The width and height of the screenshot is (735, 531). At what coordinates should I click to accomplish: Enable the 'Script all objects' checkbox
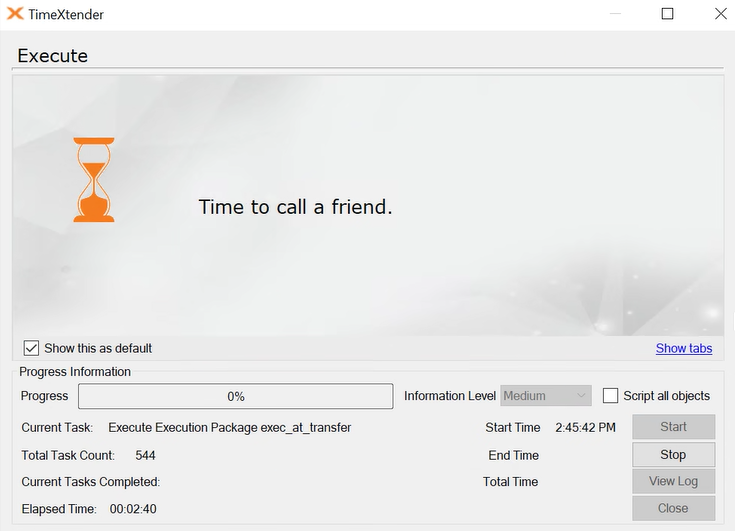point(610,396)
